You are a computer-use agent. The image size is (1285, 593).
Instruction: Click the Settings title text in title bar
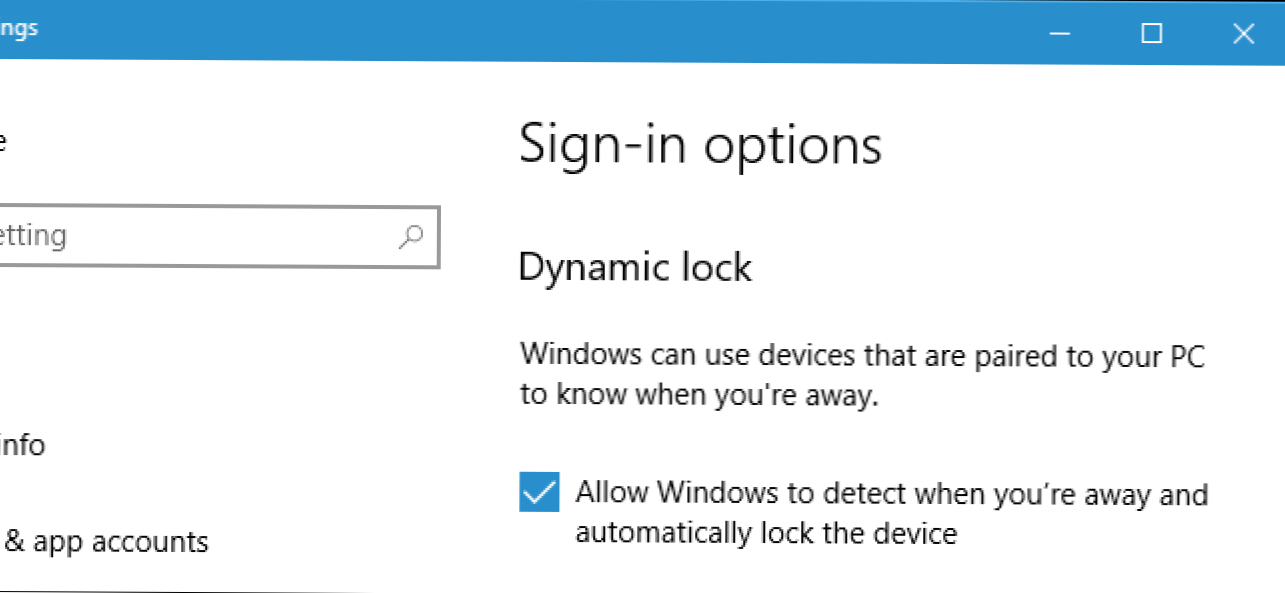coord(19,28)
